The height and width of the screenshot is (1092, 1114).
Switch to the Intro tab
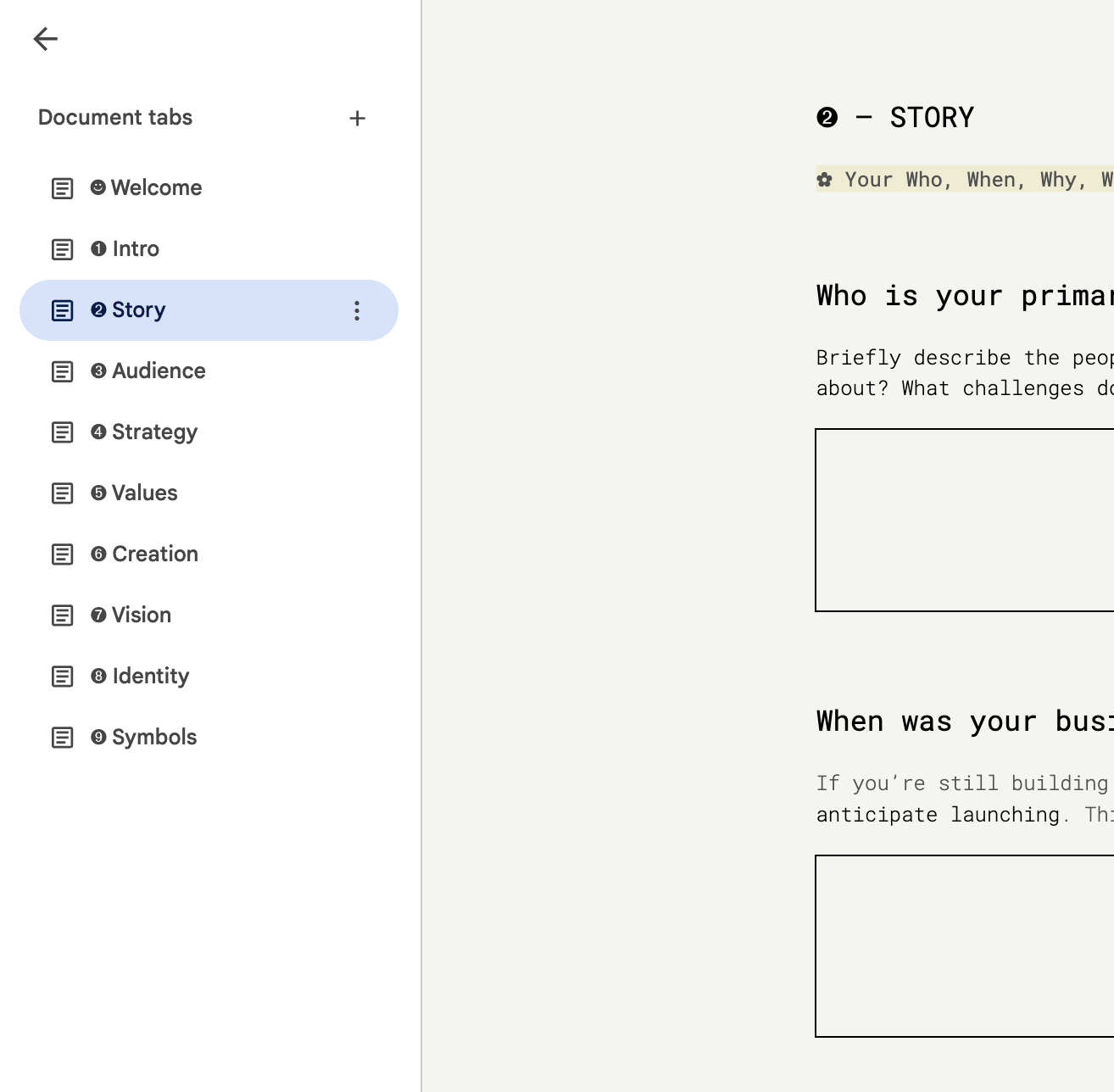pyautogui.click(x=209, y=249)
